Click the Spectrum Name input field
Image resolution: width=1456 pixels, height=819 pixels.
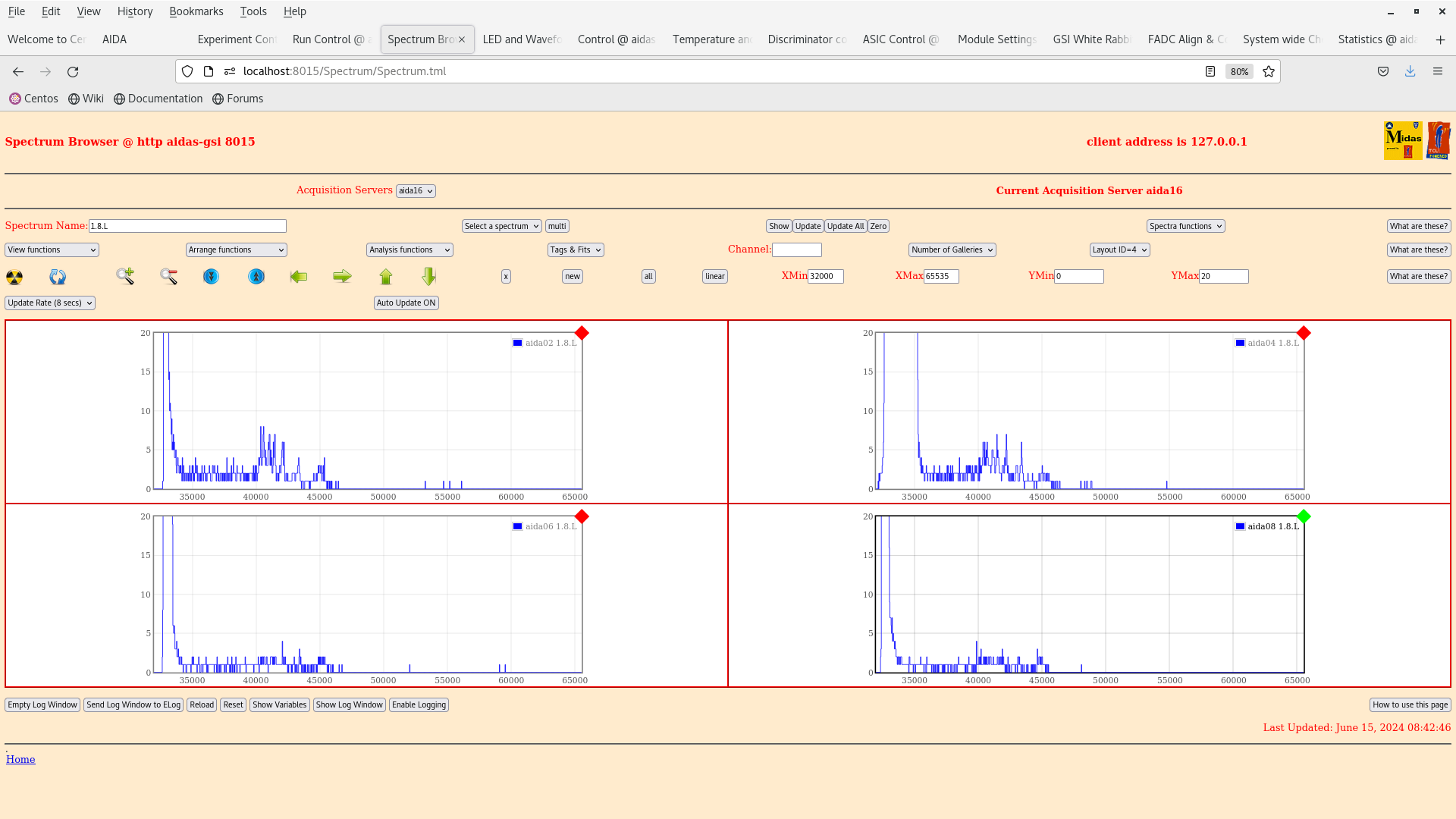click(187, 226)
